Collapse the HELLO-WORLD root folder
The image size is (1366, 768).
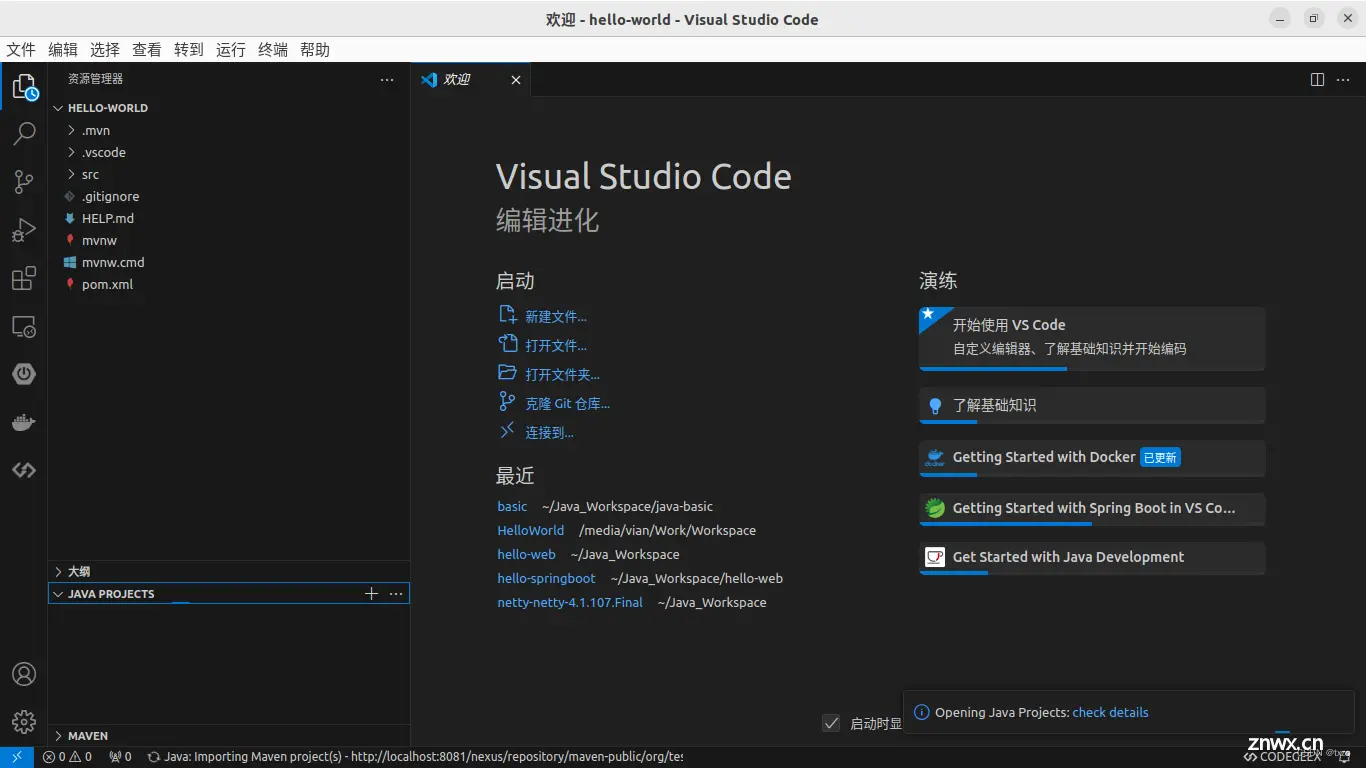(x=229, y=108)
